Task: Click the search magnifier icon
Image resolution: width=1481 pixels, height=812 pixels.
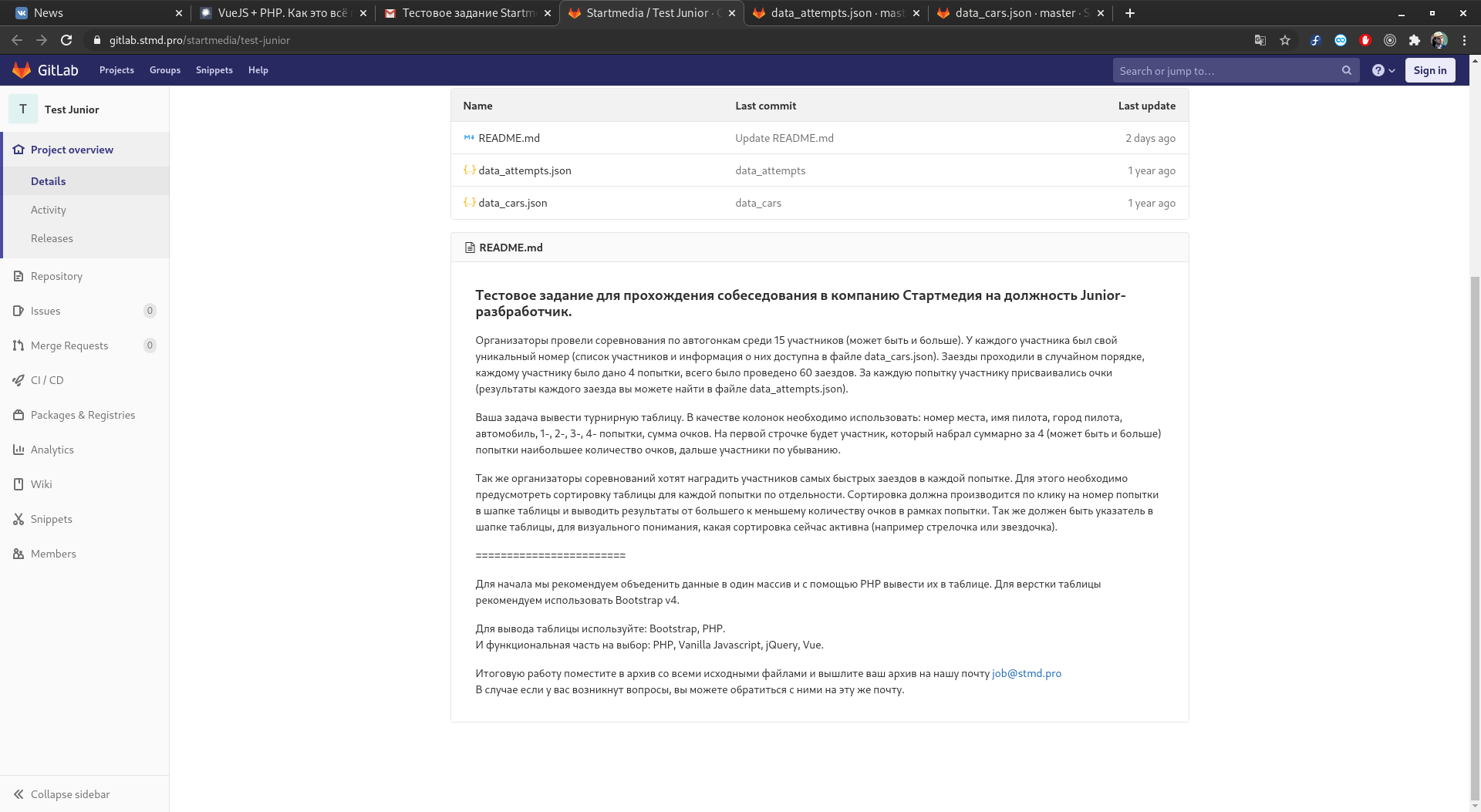Action: pos(1347,70)
